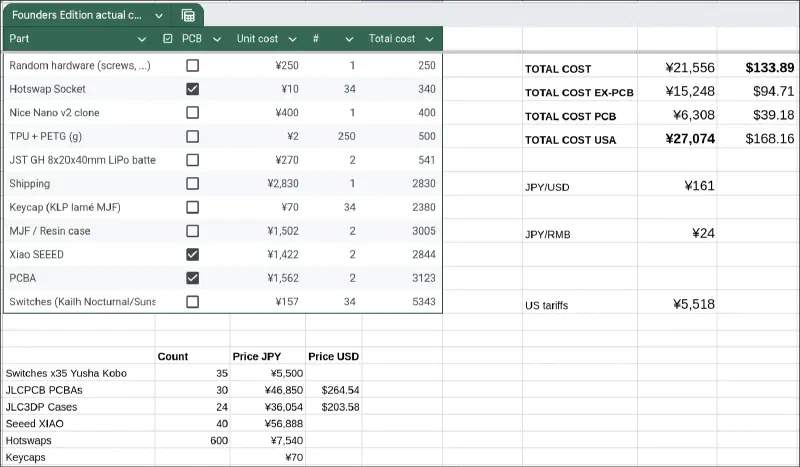Select the 'Xiao SEEED' cell
Viewport: 800px width, 467px height.
point(36,254)
